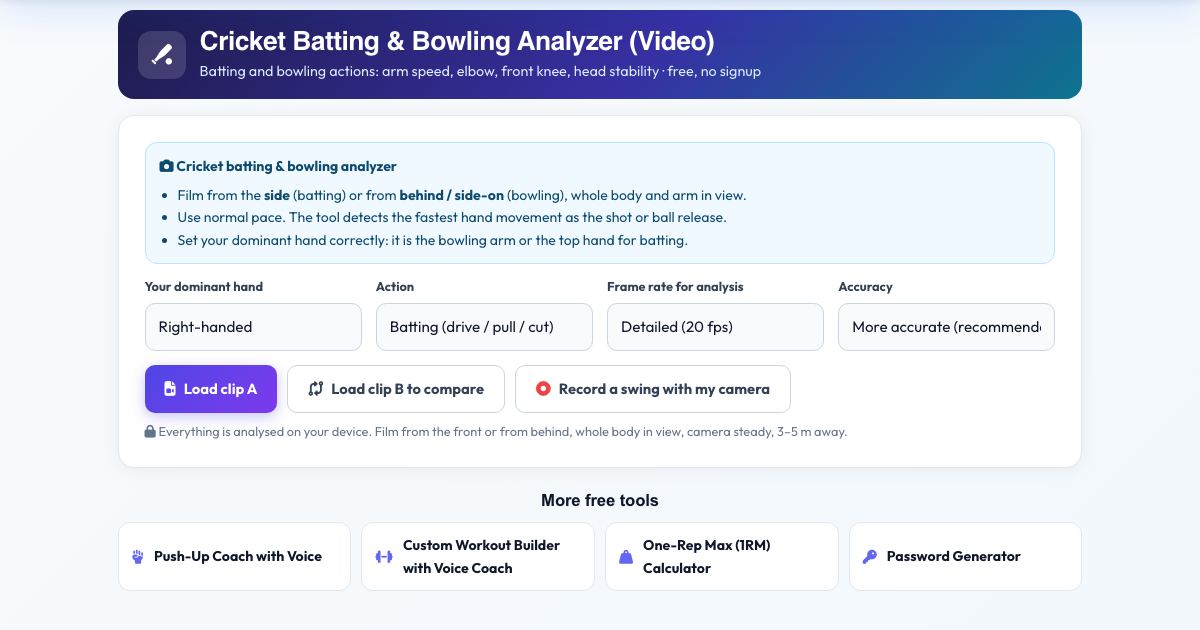Screen dimensions: 1200x630
Task: Click the weight icon for 1RM Calculator
Action: (x=626, y=557)
